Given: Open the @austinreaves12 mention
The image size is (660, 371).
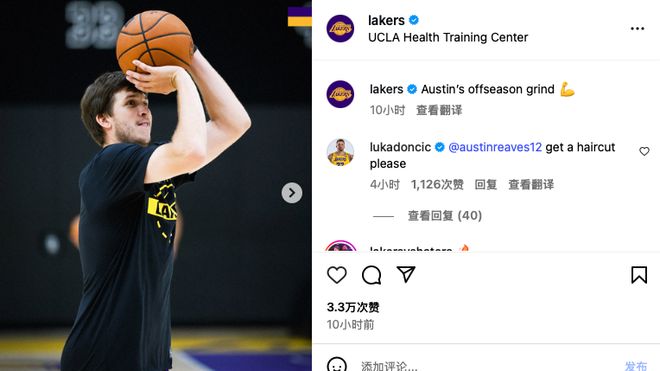Looking at the screenshot, I should [x=495, y=147].
